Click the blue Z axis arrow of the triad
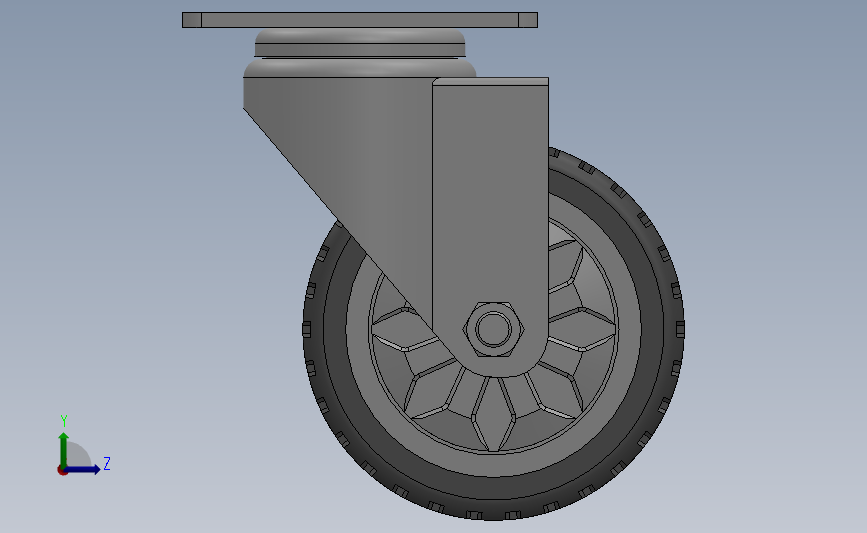This screenshot has width=867, height=533. (83, 469)
